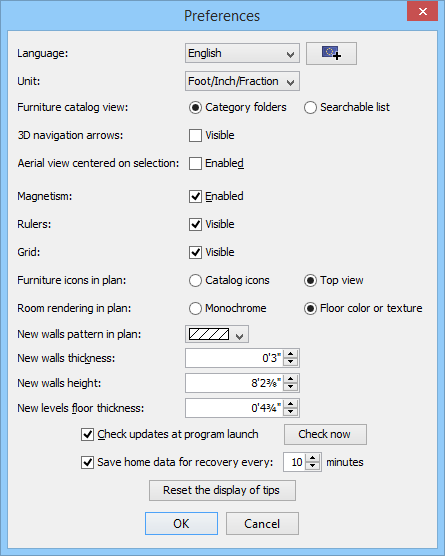
Task: Click the import language library flag icon
Action: [x=331, y=53]
